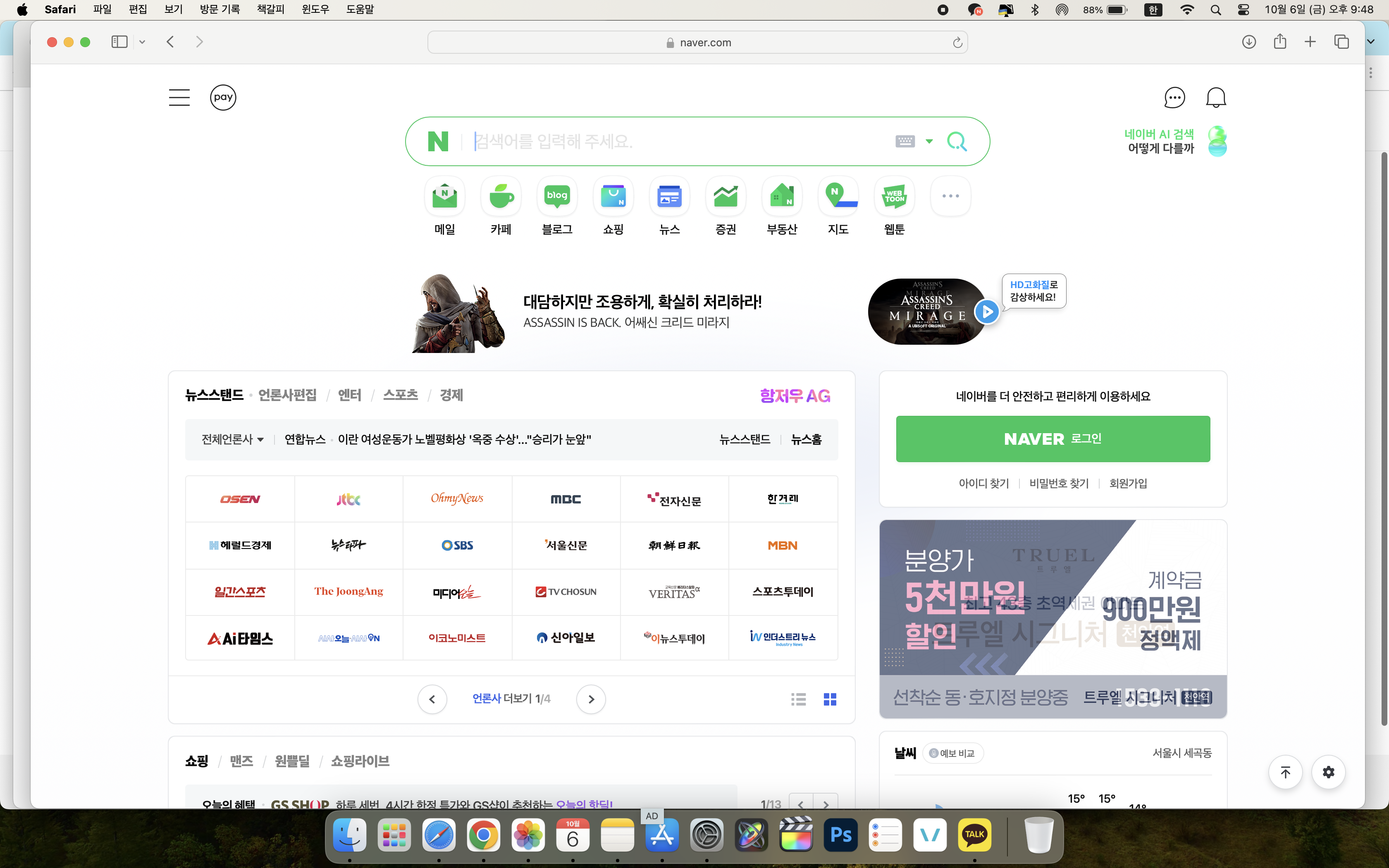Play the Assassin's Creed Mirage video

click(x=987, y=312)
